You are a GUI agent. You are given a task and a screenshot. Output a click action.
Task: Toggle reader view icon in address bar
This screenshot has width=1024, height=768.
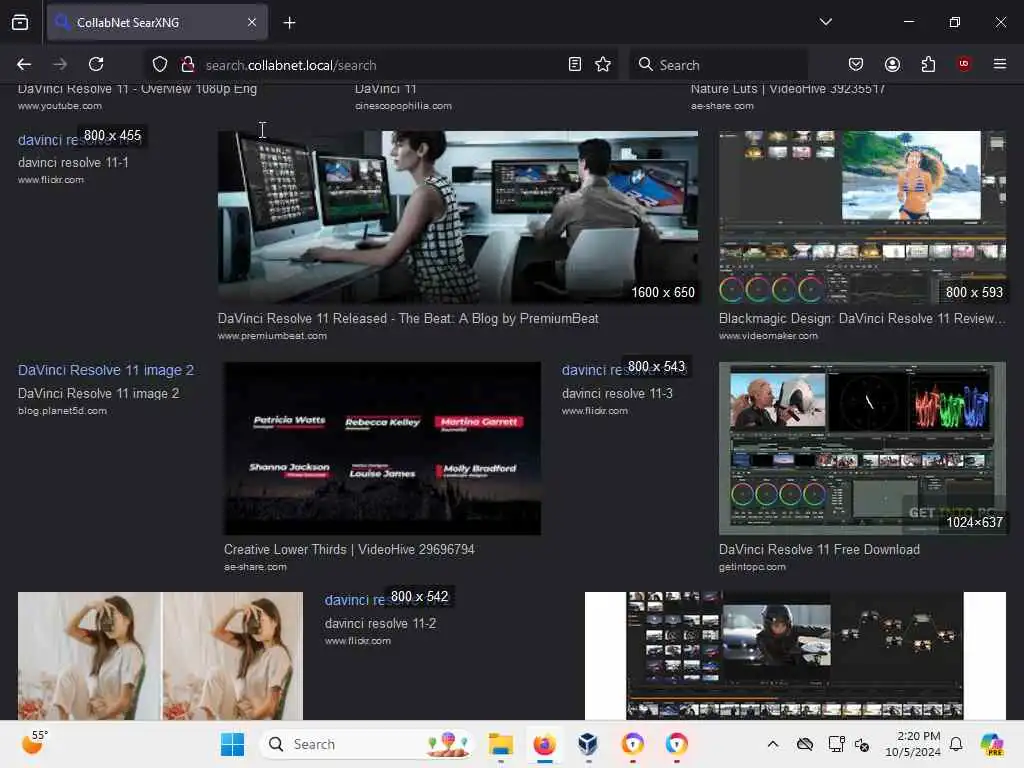(575, 64)
